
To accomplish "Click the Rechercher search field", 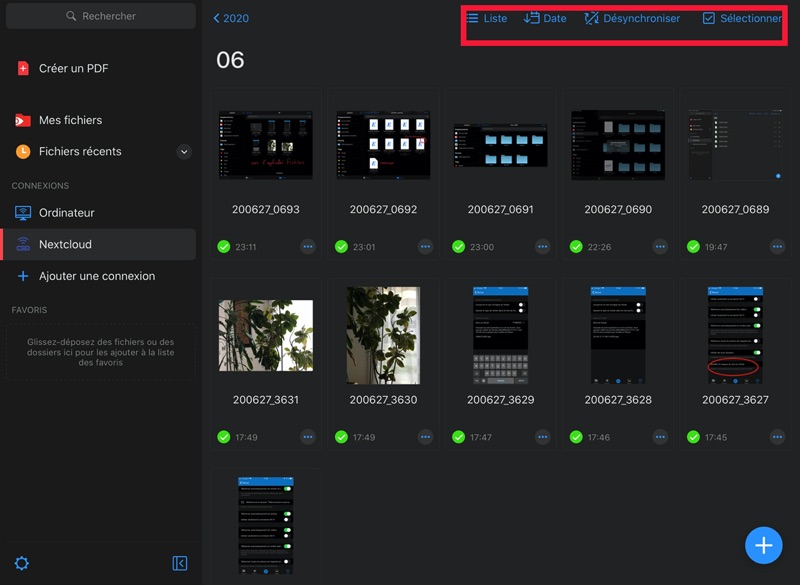I will (x=100, y=16).
